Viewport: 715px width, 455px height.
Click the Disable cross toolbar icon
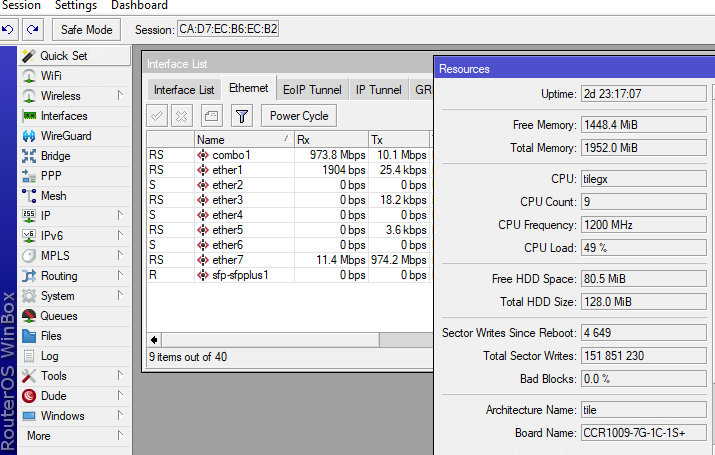click(181, 116)
